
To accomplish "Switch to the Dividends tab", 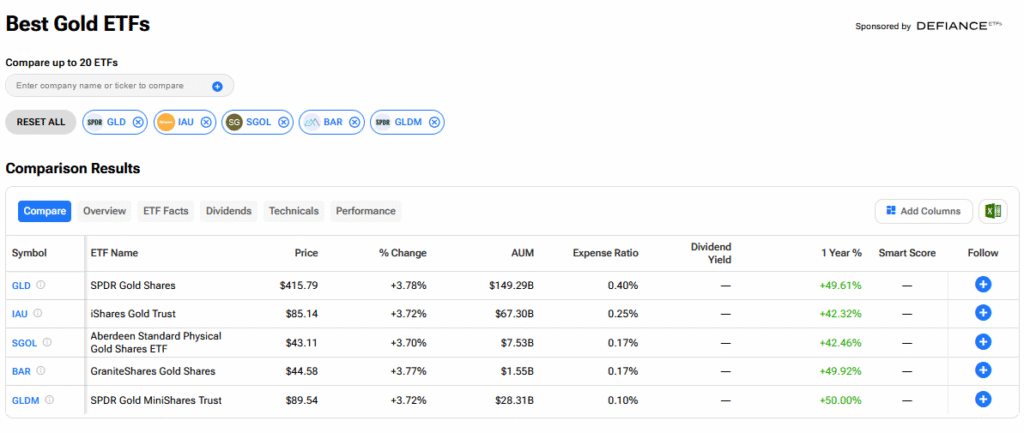I will click(229, 211).
